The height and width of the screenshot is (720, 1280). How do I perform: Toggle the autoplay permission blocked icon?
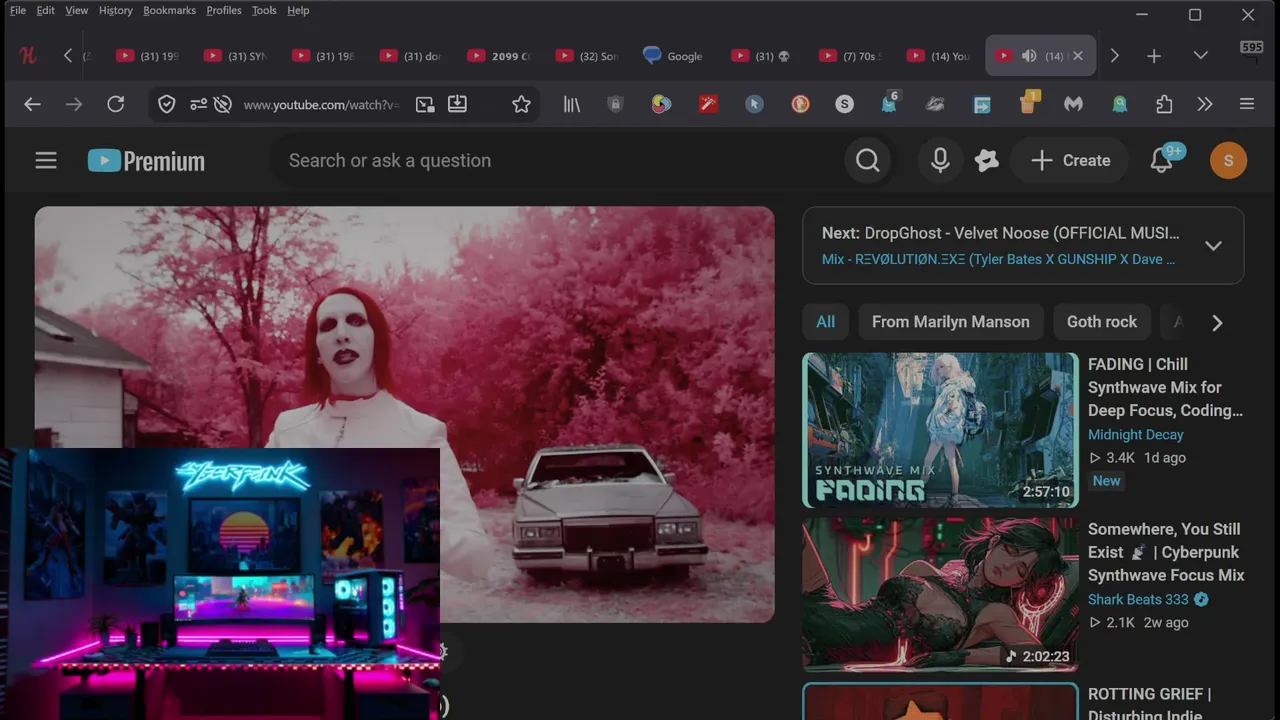[222, 104]
